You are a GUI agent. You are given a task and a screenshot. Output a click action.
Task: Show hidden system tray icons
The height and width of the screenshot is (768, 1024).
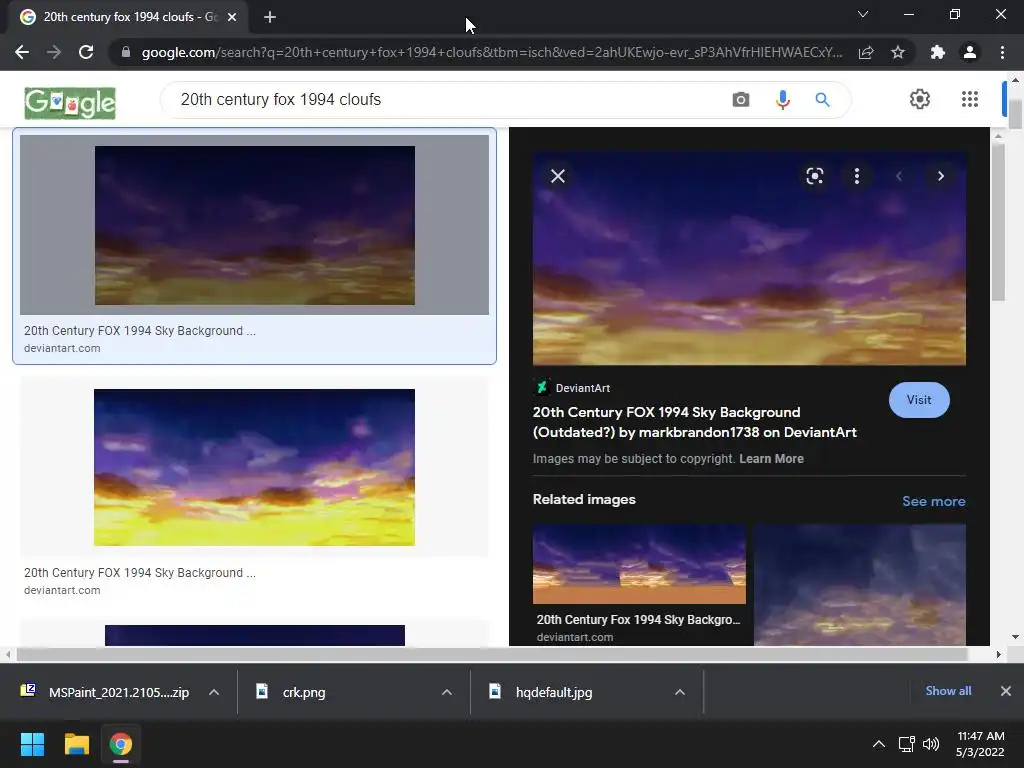(879, 744)
